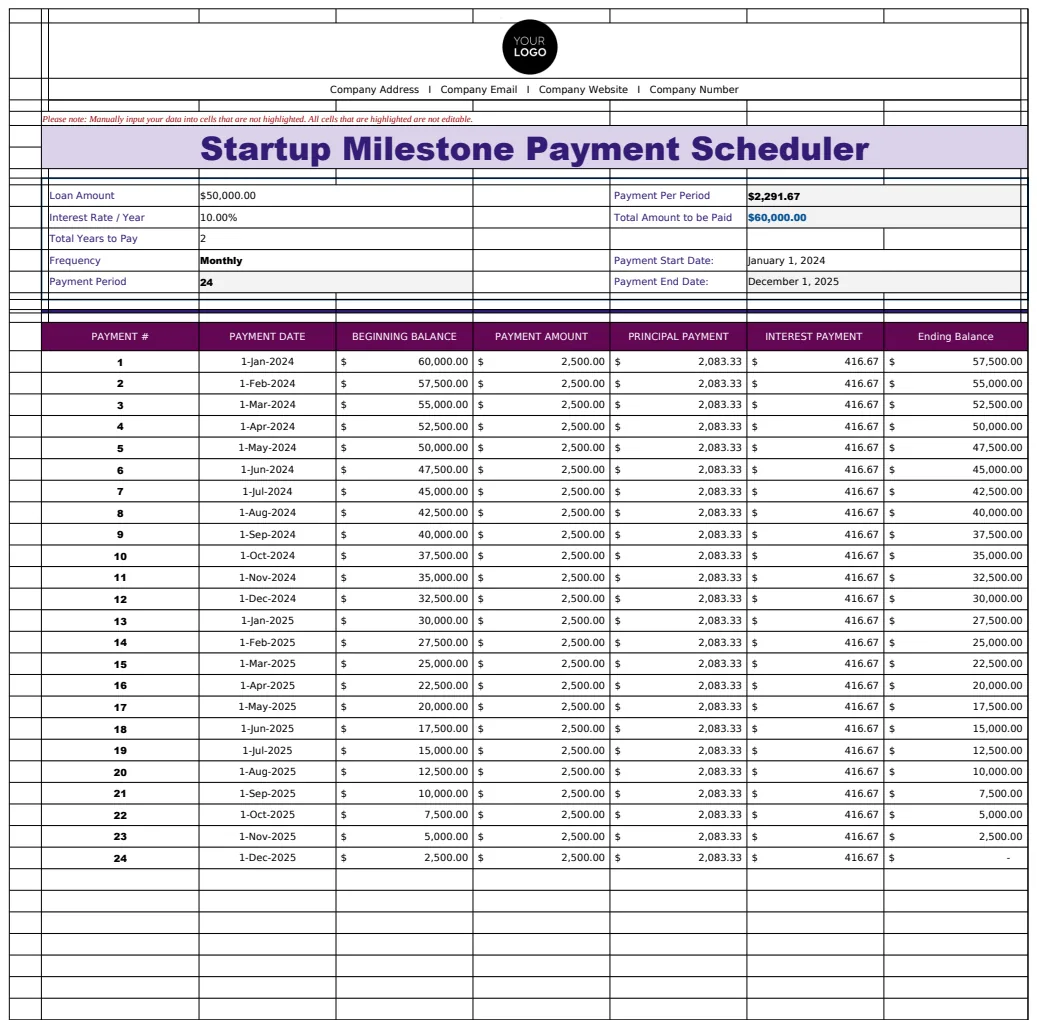Click payment number 10 cell

120,556
